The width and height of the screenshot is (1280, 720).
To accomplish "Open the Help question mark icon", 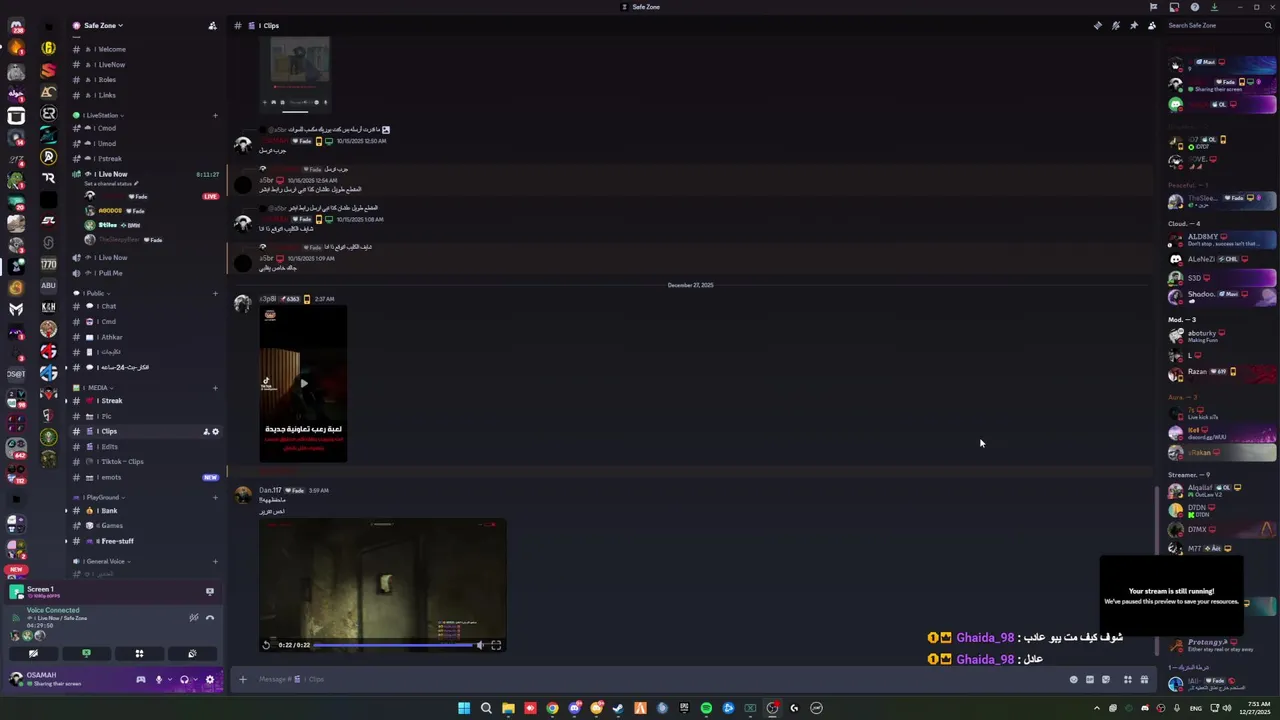I will [x=1195, y=7].
